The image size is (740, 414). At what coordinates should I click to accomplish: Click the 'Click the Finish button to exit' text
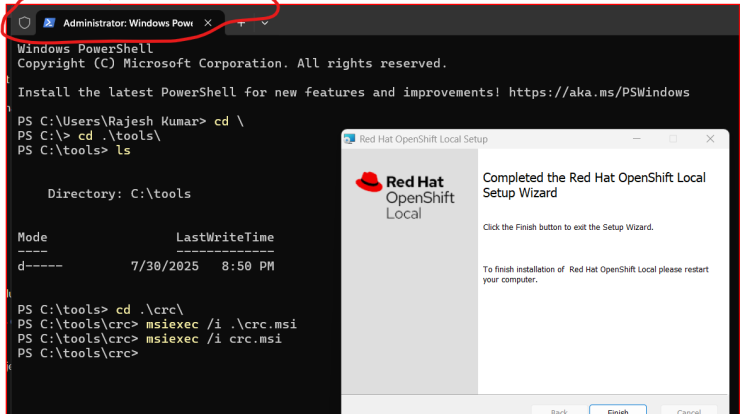coord(568,227)
